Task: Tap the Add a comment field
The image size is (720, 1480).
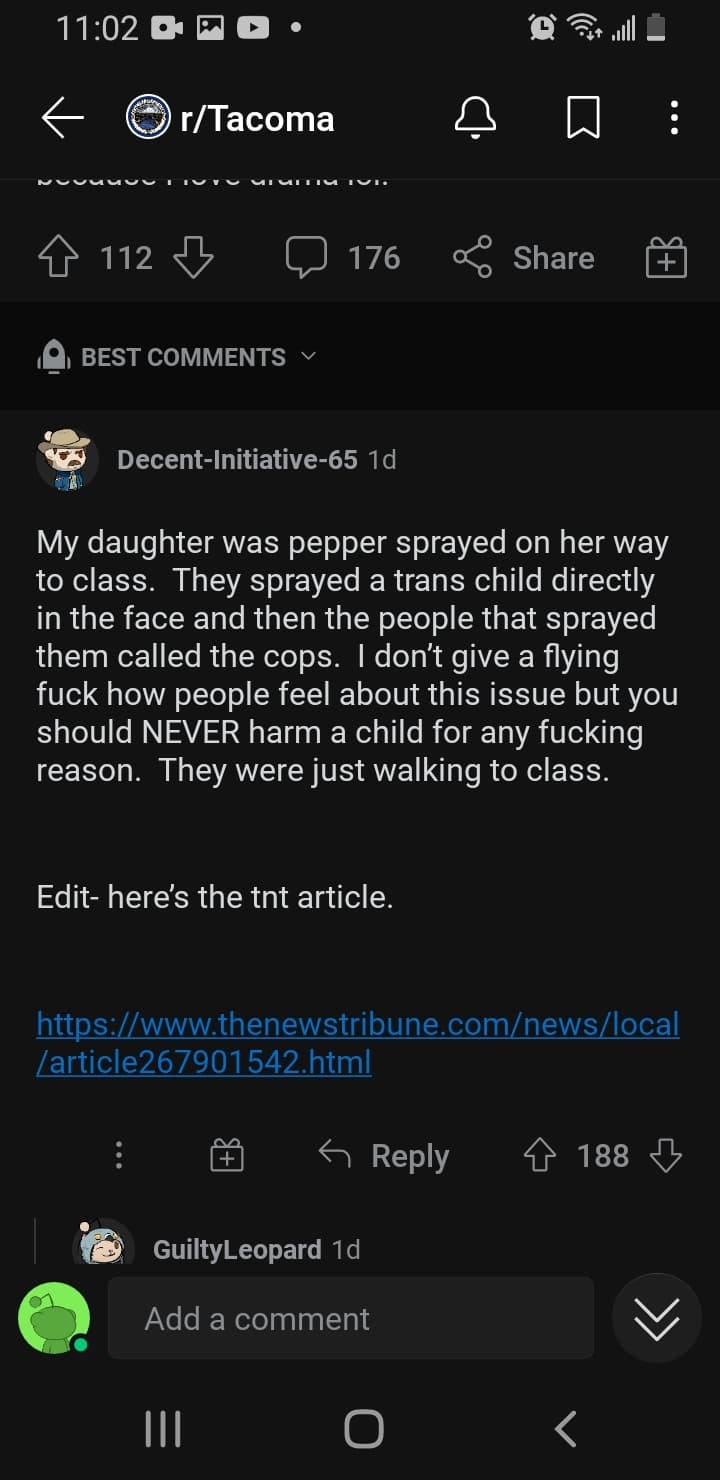Action: tap(350, 1318)
